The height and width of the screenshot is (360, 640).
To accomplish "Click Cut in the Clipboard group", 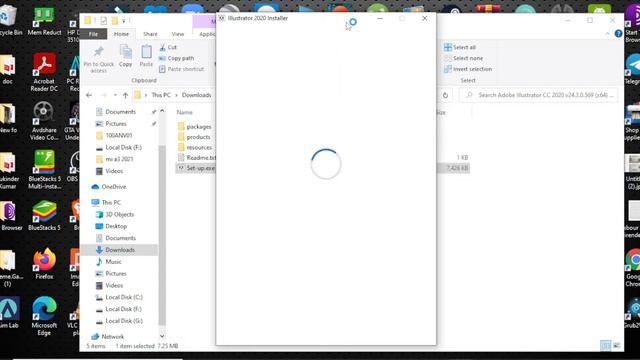I will click(x=168, y=47).
